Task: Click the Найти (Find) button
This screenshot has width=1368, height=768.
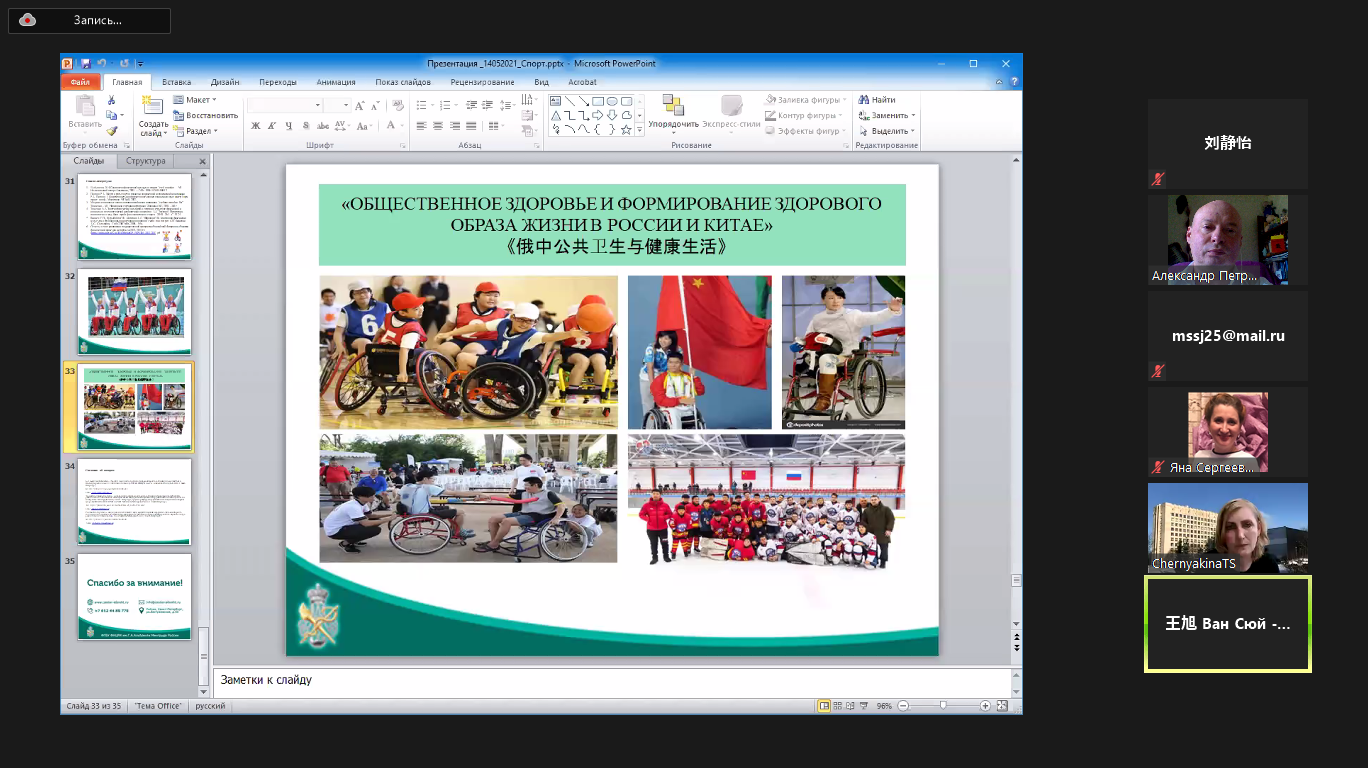Action: point(876,100)
